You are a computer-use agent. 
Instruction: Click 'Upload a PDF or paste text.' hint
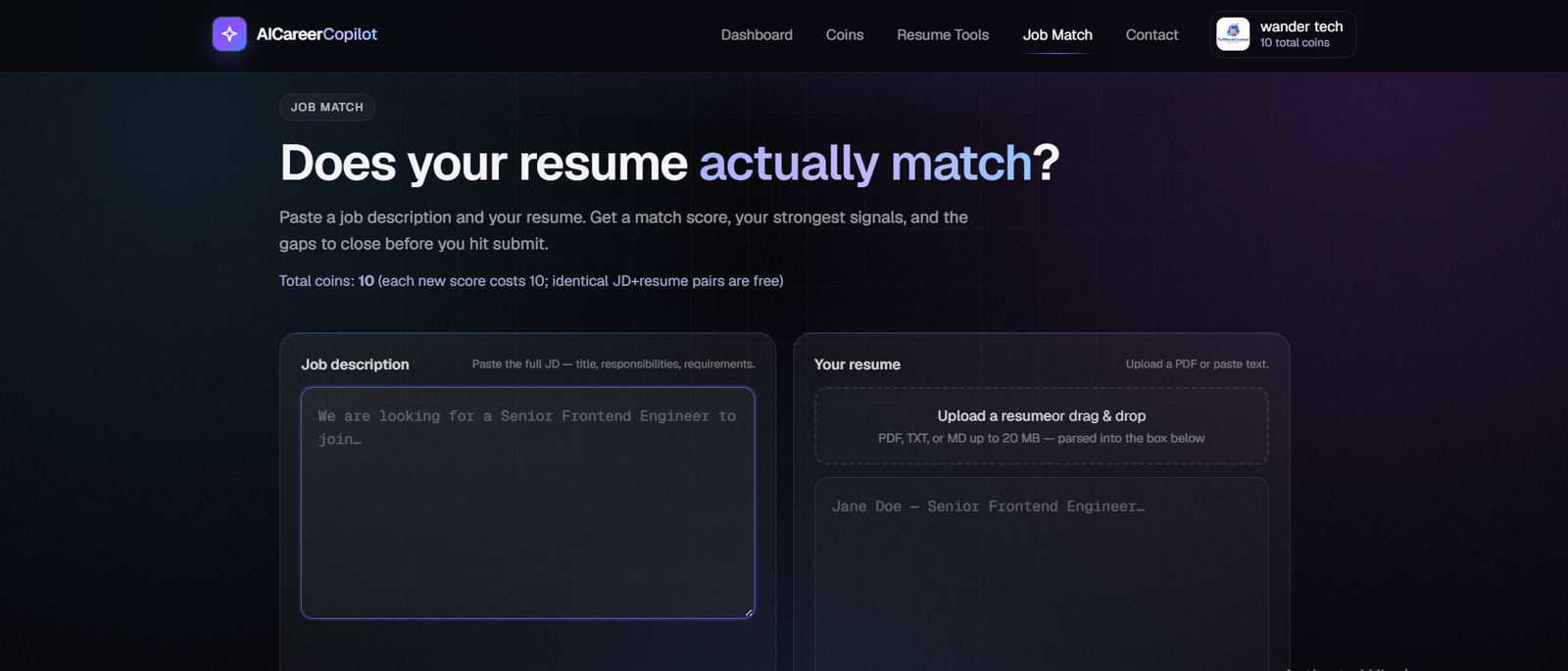[1198, 364]
